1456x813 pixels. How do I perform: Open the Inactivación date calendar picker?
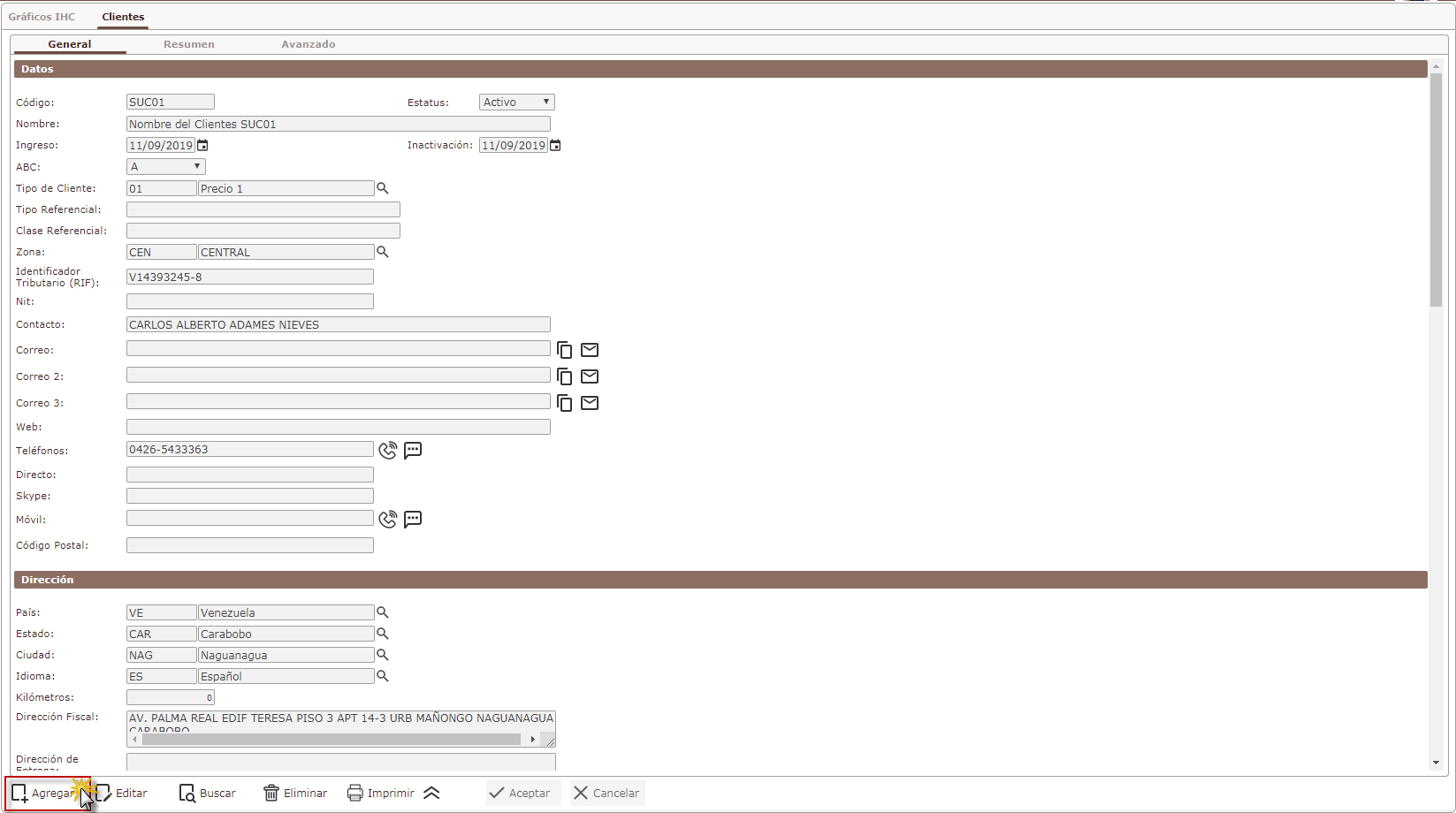coord(555,146)
